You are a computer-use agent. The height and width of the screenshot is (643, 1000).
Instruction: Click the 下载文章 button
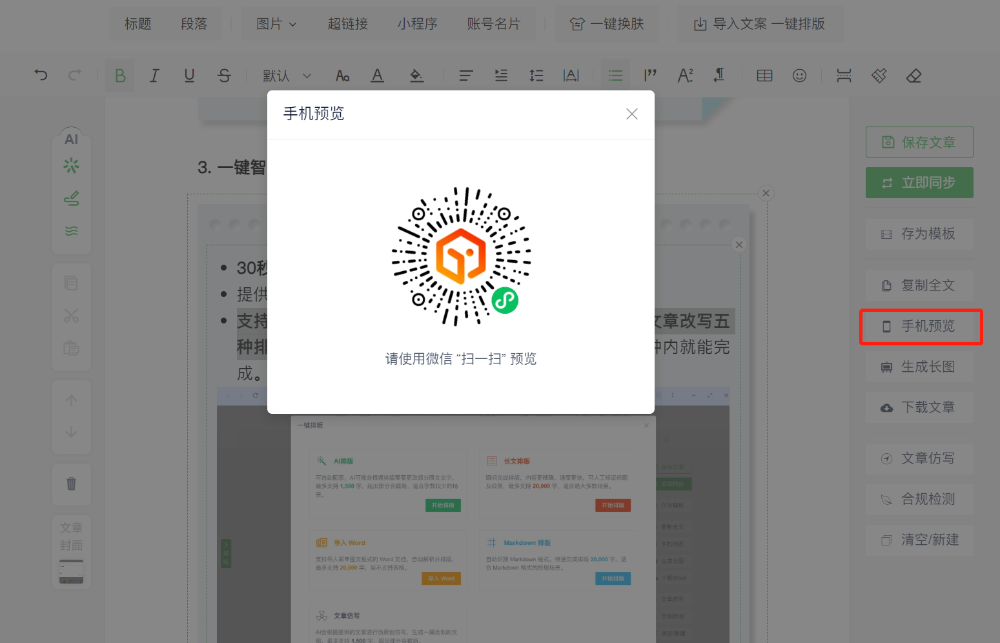(920, 408)
